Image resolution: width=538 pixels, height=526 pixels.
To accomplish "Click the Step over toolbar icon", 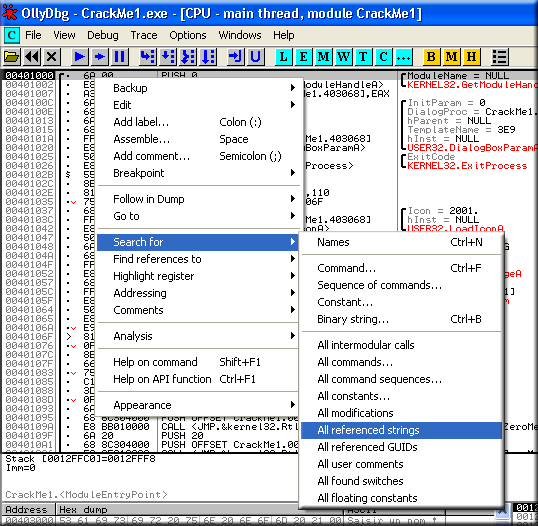I will point(168,56).
